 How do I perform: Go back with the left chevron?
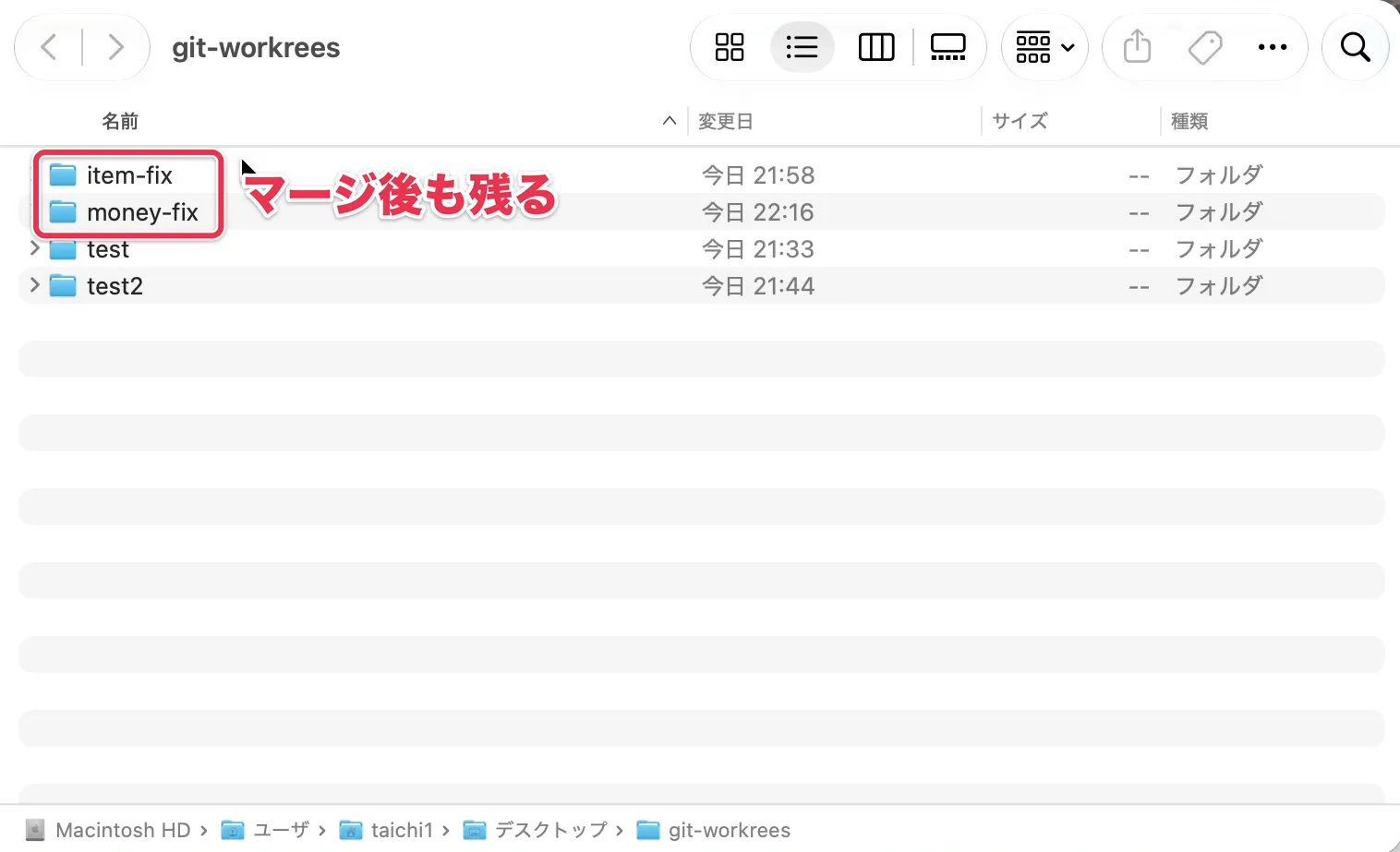[50, 47]
